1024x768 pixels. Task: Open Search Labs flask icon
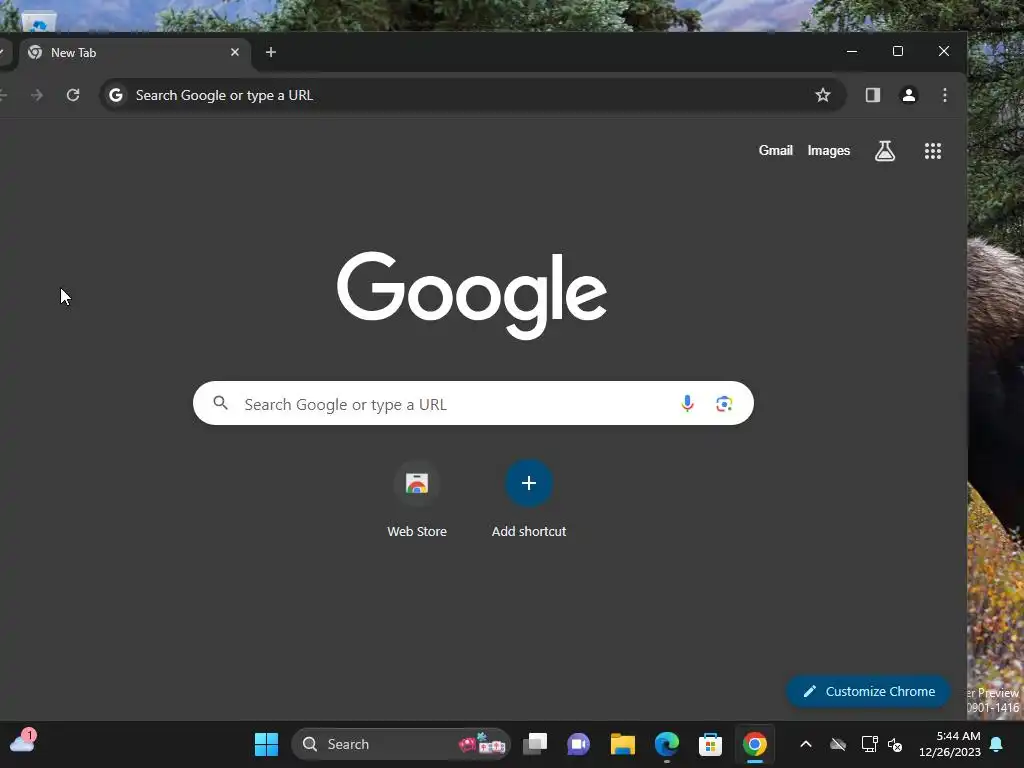click(885, 151)
